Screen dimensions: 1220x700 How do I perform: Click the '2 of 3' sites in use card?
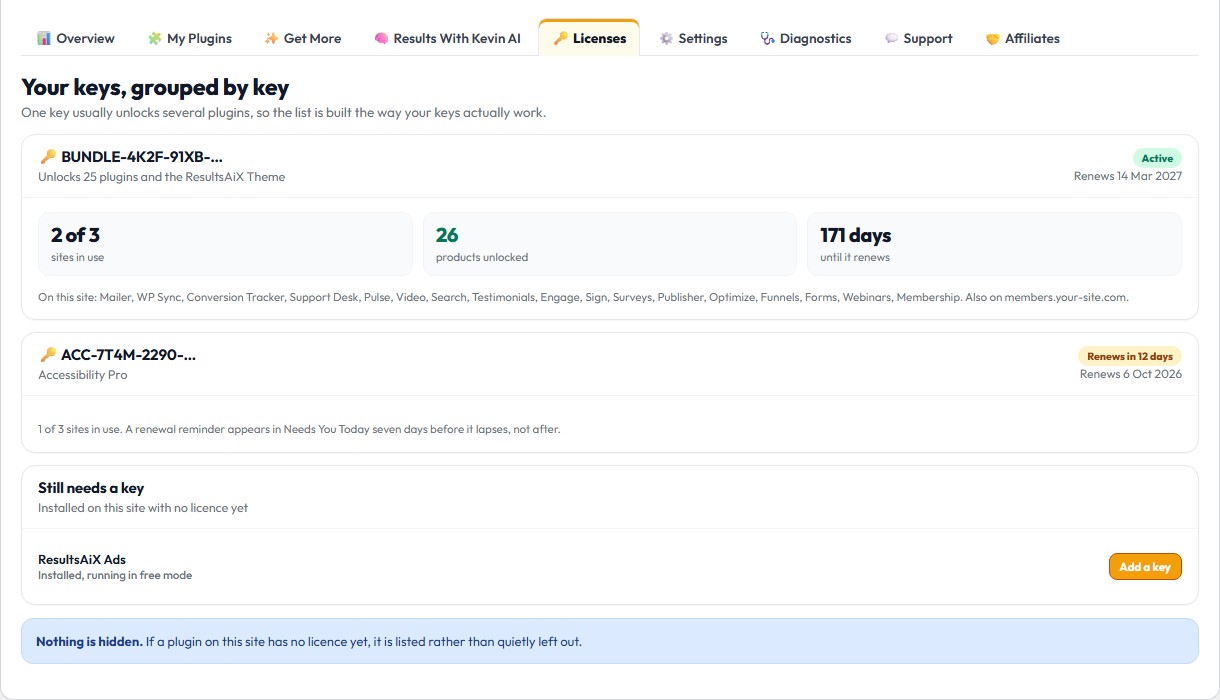(225, 244)
